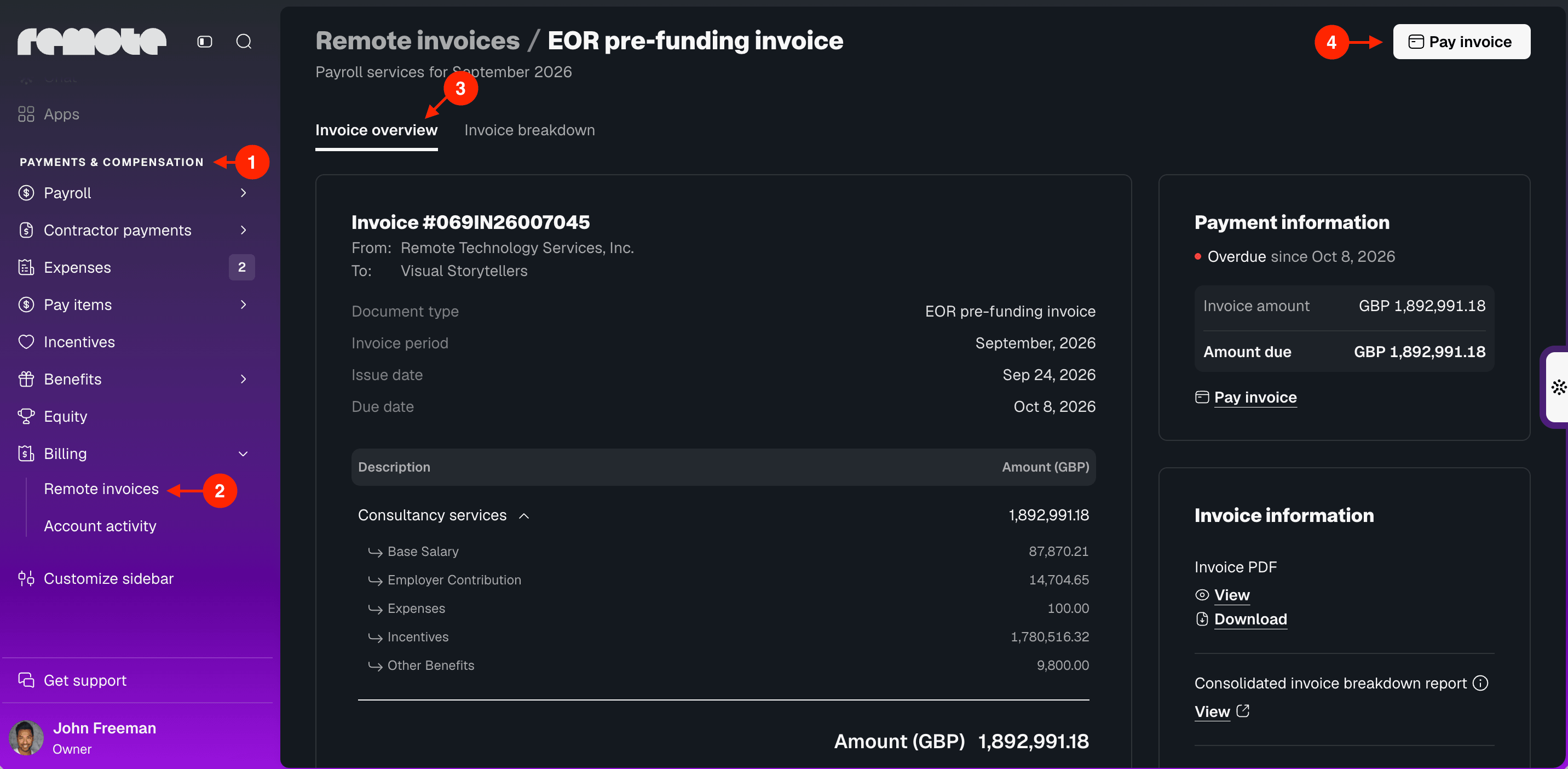Click the Pay items coin icon
Viewport: 1568px width, 769px height.
click(x=26, y=305)
